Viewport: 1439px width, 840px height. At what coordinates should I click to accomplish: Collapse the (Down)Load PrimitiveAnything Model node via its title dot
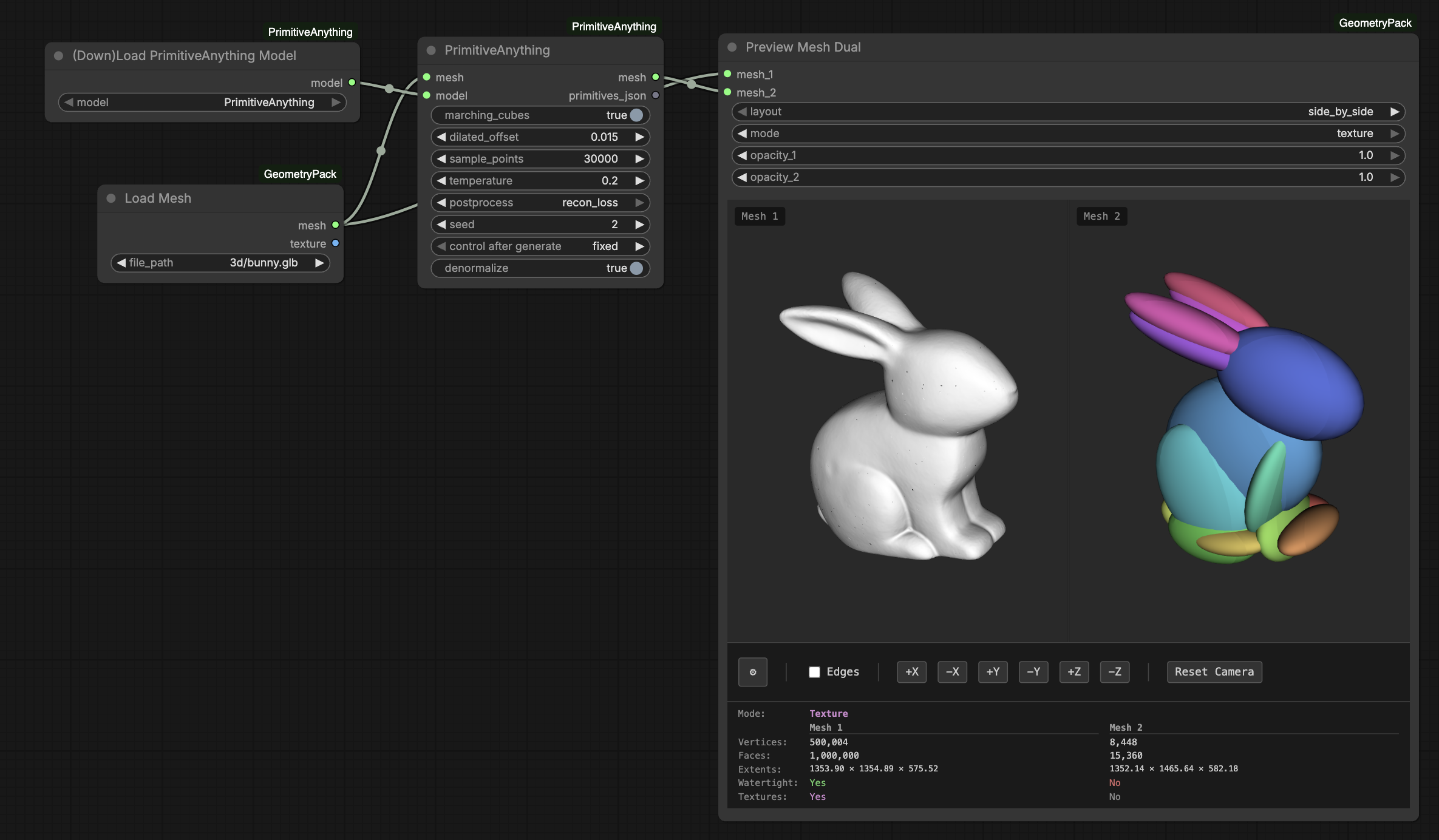point(59,56)
